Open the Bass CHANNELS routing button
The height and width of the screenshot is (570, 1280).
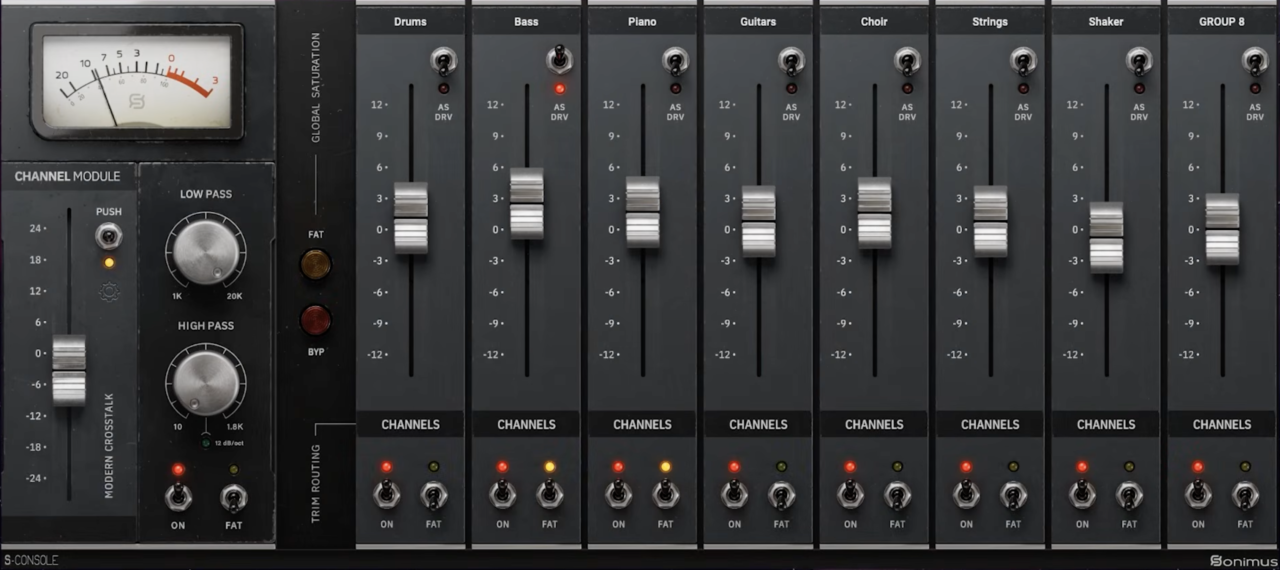pyautogui.click(x=526, y=424)
